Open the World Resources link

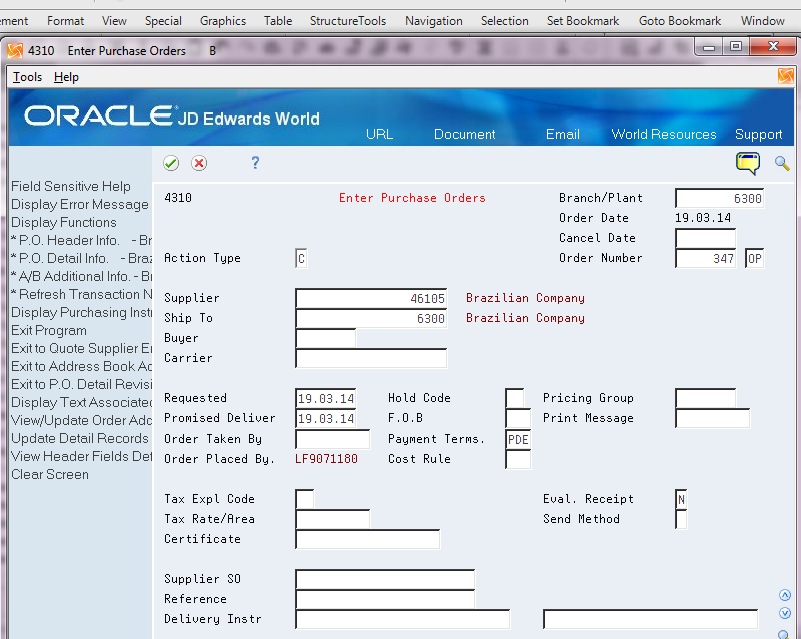[664, 134]
